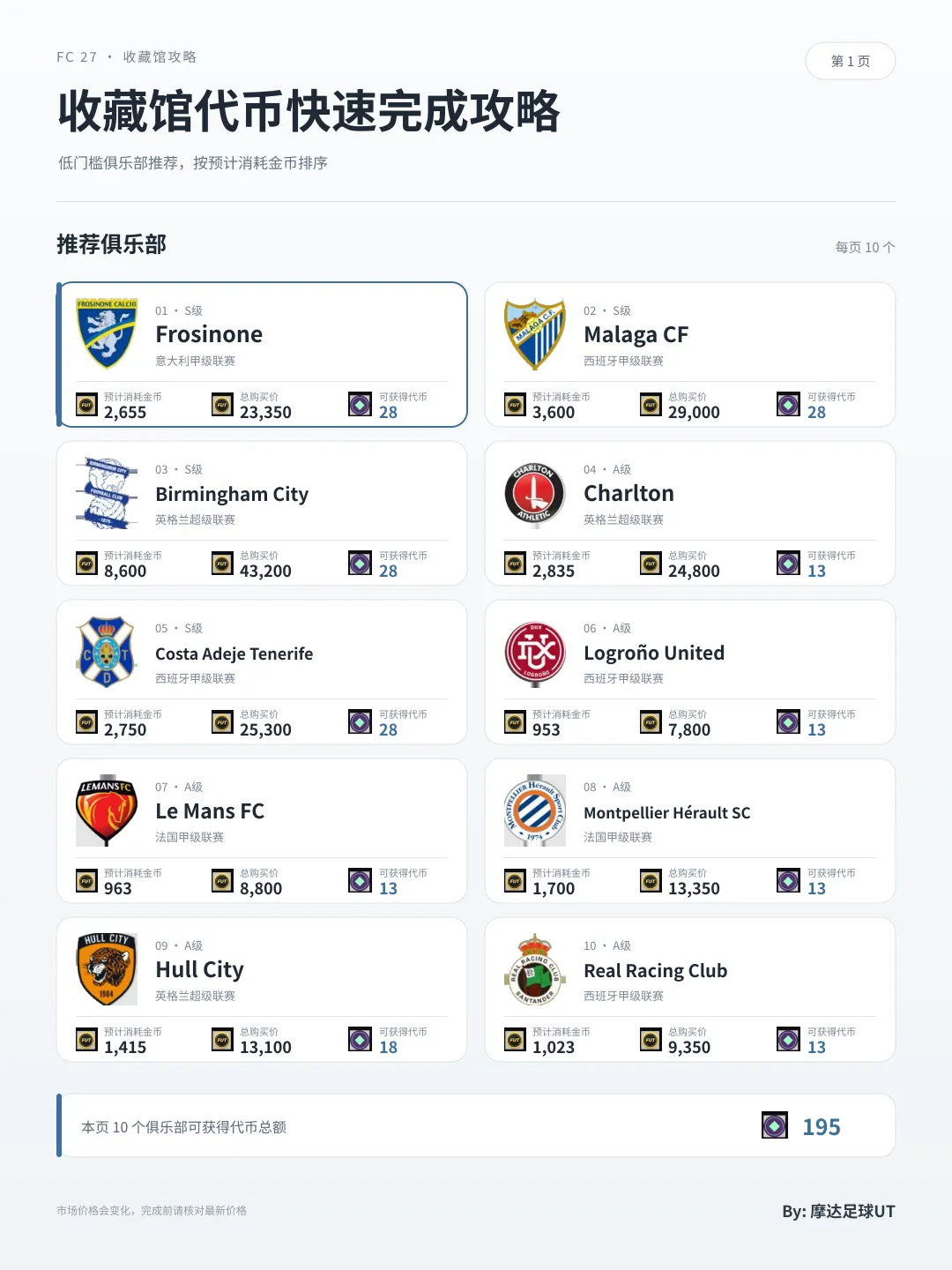Click the coin icon next to Frosinone's 2,655
This screenshot has width=952, height=1270.
pos(86,405)
